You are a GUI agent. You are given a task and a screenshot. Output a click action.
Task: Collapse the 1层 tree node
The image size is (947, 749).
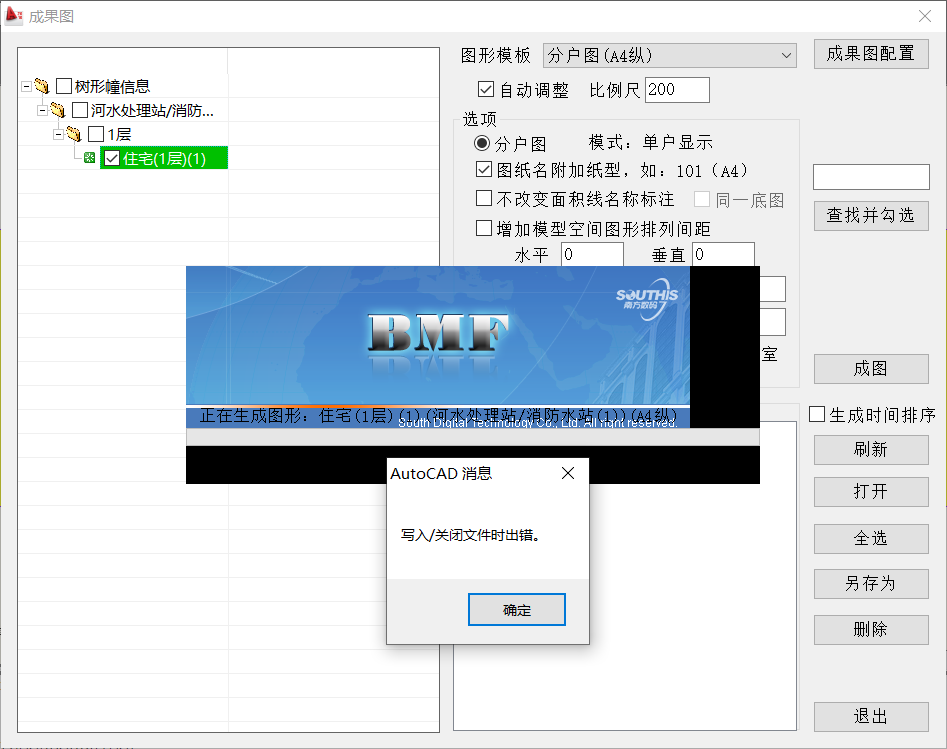[58, 134]
